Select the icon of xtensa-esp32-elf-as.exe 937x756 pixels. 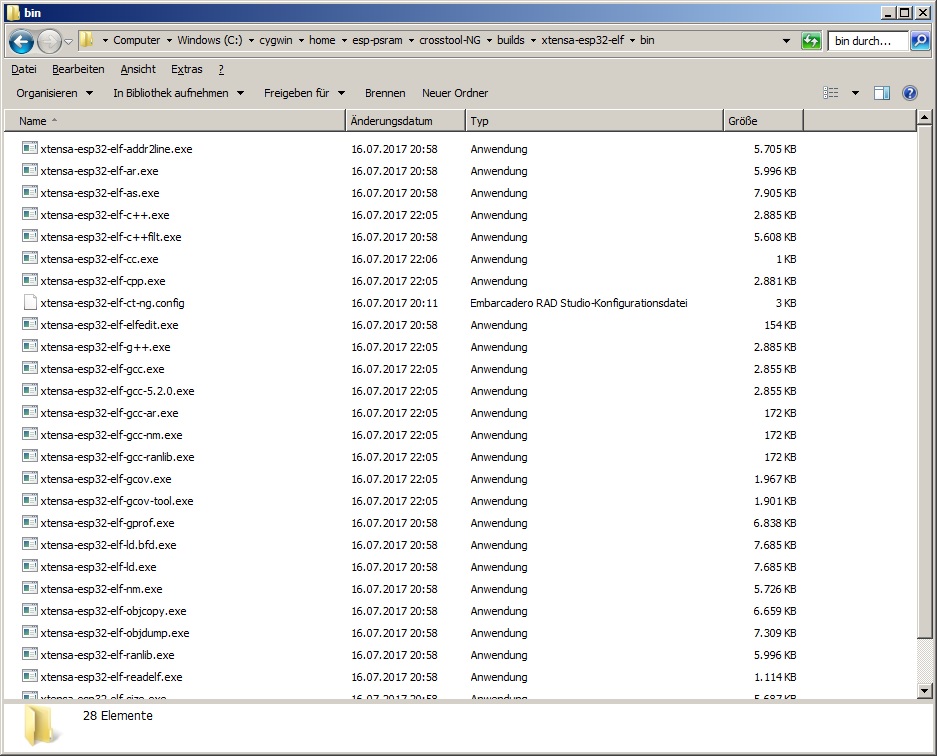[x=30, y=192]
